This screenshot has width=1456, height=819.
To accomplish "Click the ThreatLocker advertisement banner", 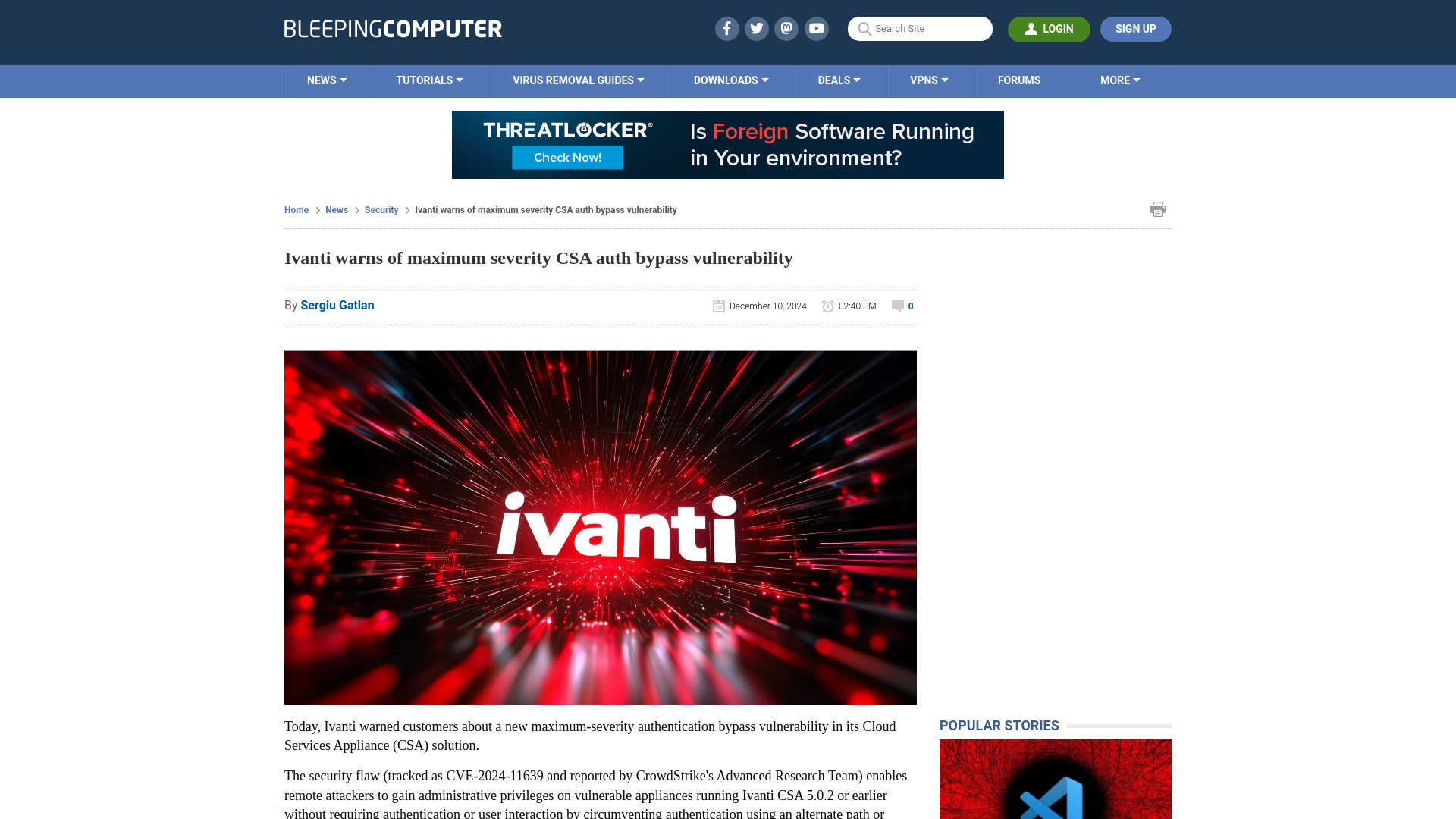I will point(728,144).
